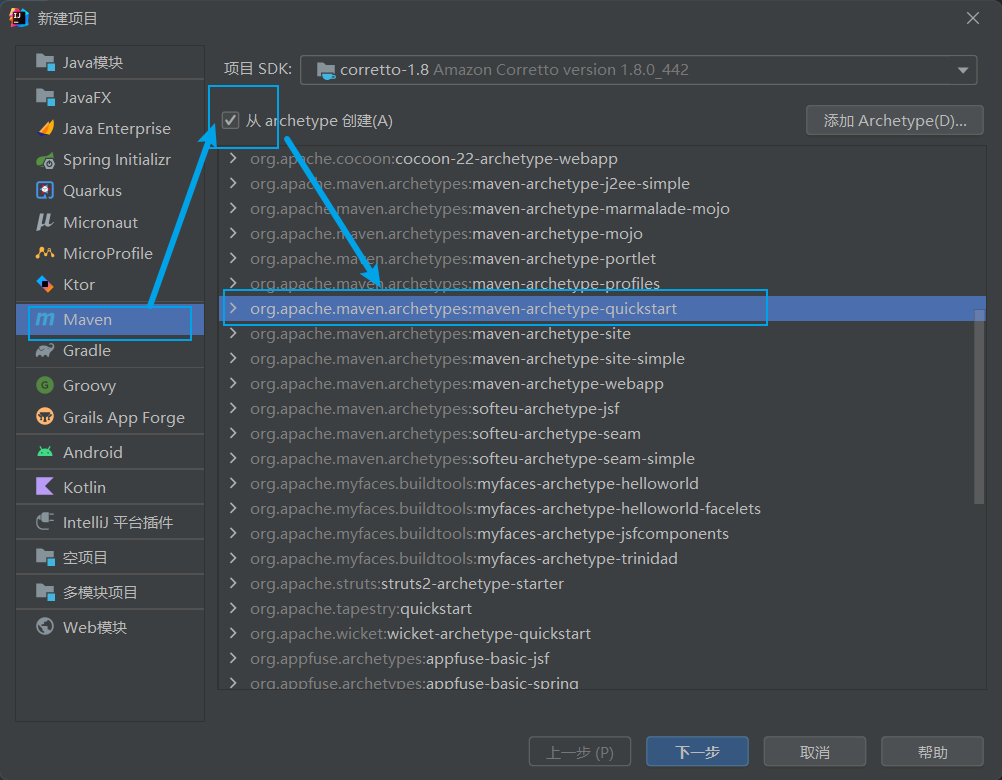Select maven-archetype-profiles row
1002x780 pixels.
601,283
